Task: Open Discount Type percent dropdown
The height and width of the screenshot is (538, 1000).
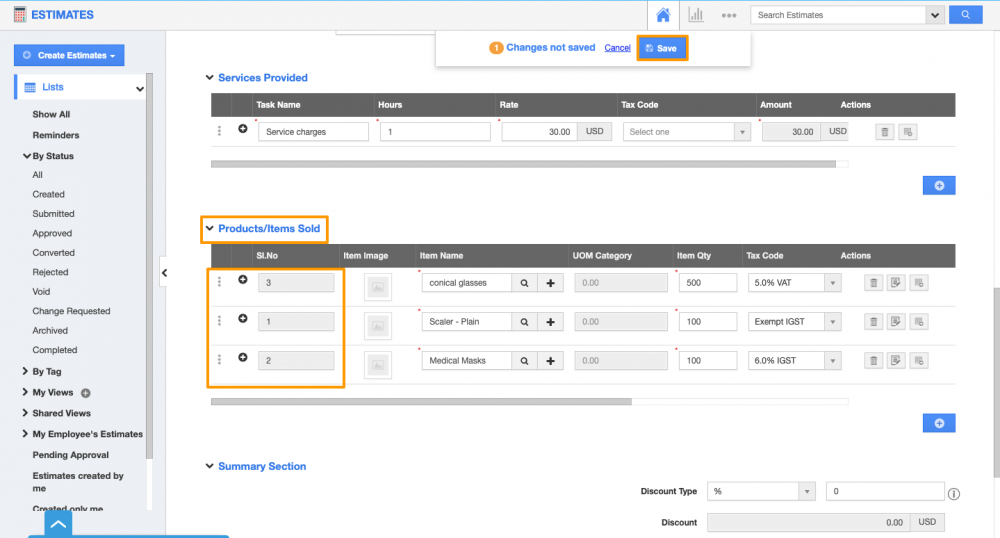Action: click(x=761, y=492)
